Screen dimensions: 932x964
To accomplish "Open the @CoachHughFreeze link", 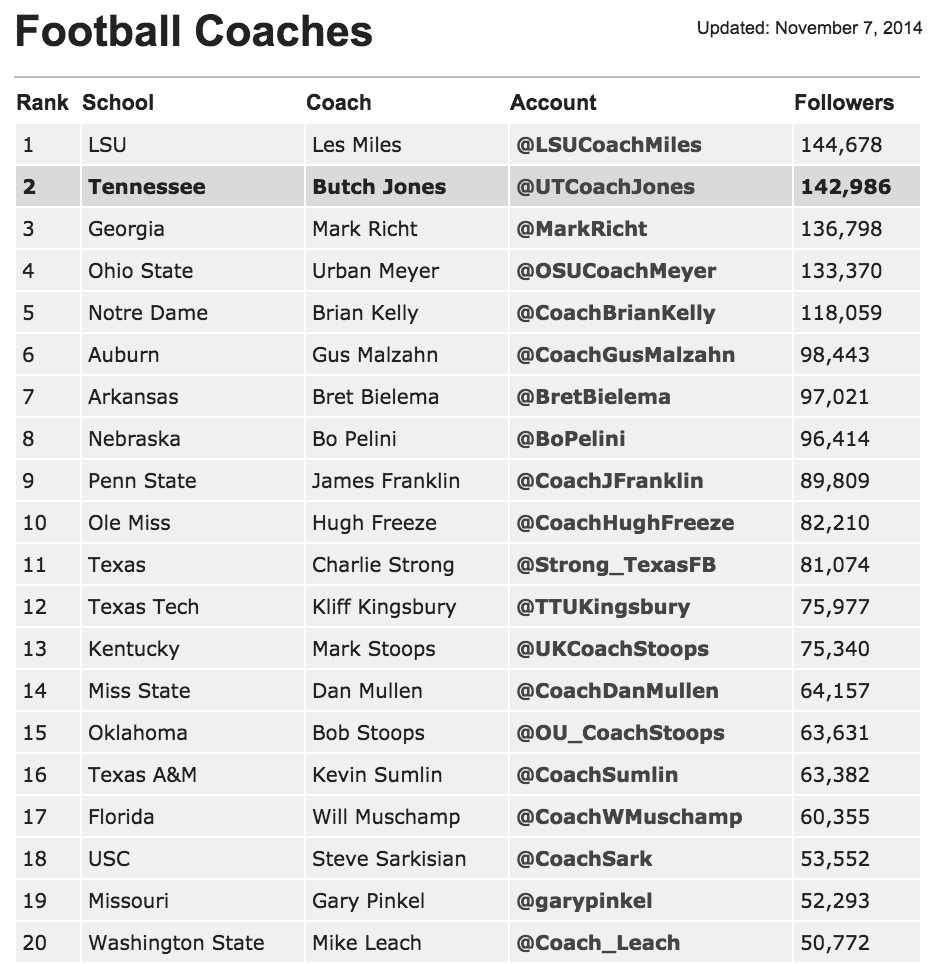I will coord(625,523).
